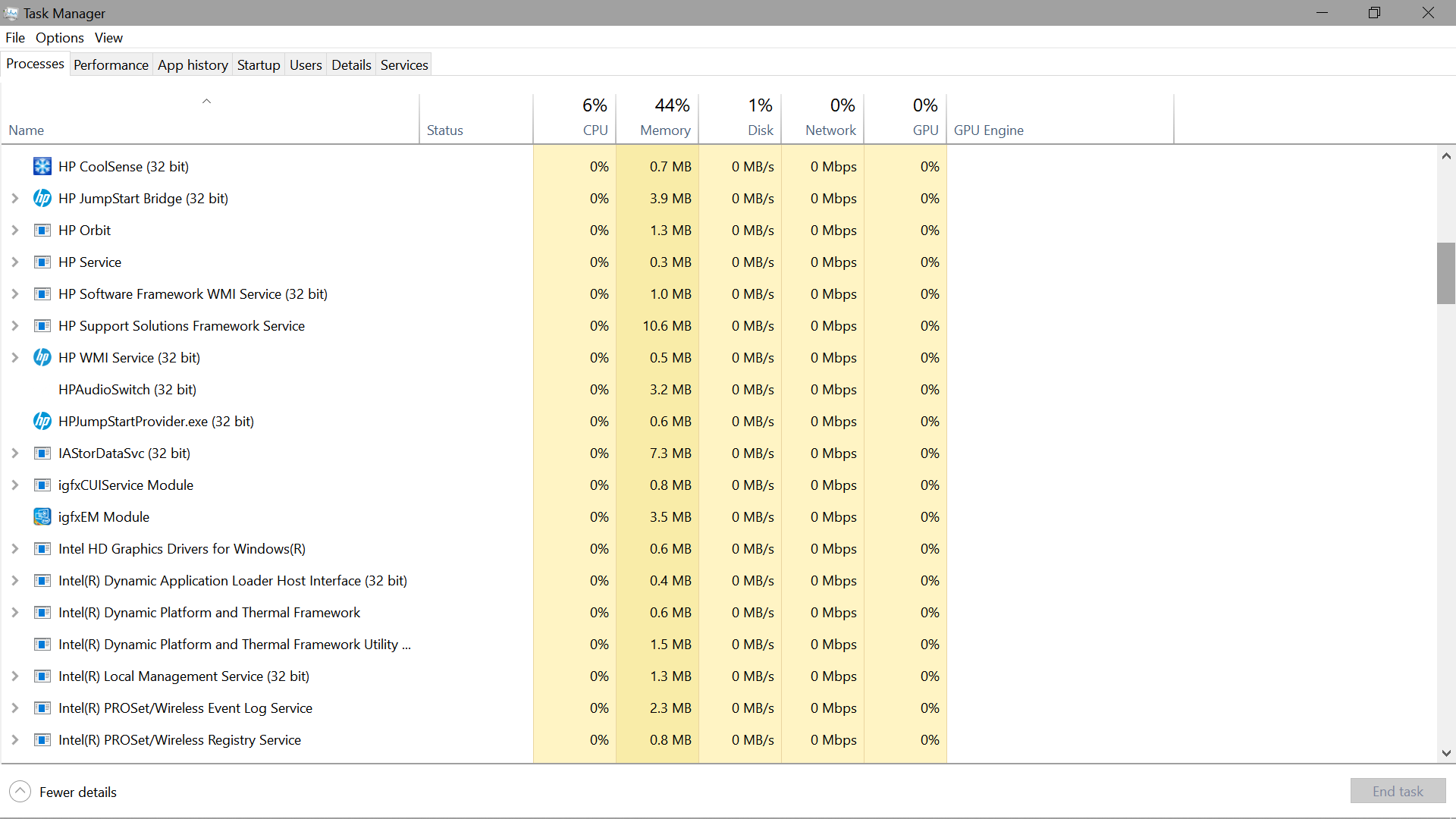Image resolution: width=1456 pixels, height=819 pixels.
Task: Click the PROSet/Wireless Event Log Service icon
Action: 42,708
